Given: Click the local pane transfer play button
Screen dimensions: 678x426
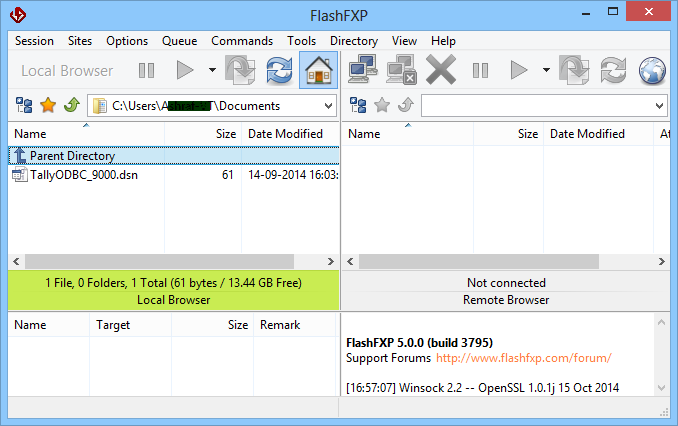Looking at the screenshot, I should point(185,70).
